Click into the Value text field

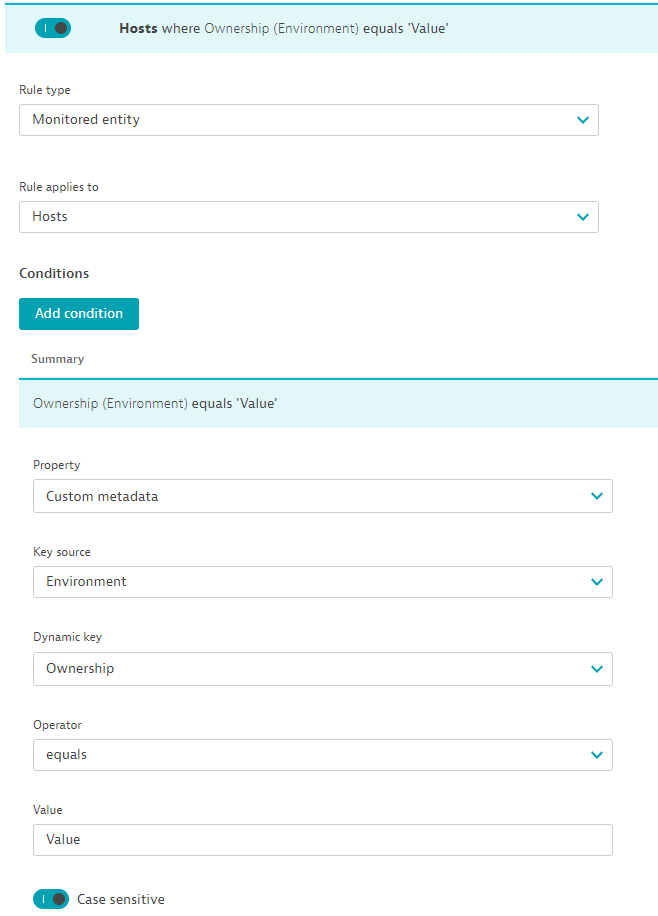[322, 840]
